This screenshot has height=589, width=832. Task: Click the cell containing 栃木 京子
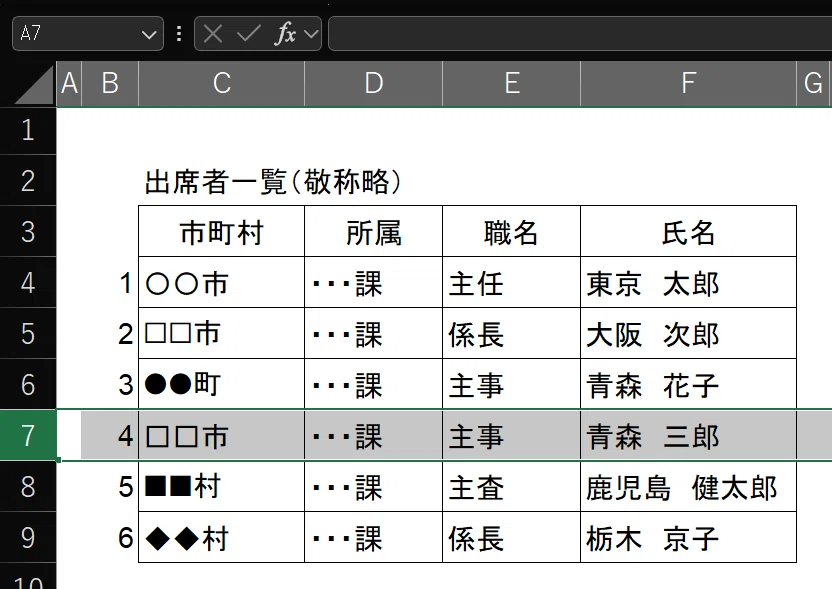pos(688,537)
